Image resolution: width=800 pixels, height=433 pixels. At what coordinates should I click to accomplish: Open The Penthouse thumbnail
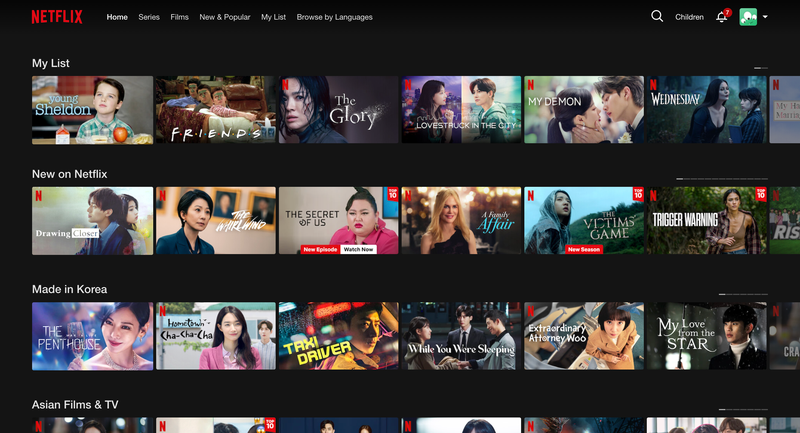(92, 336)
